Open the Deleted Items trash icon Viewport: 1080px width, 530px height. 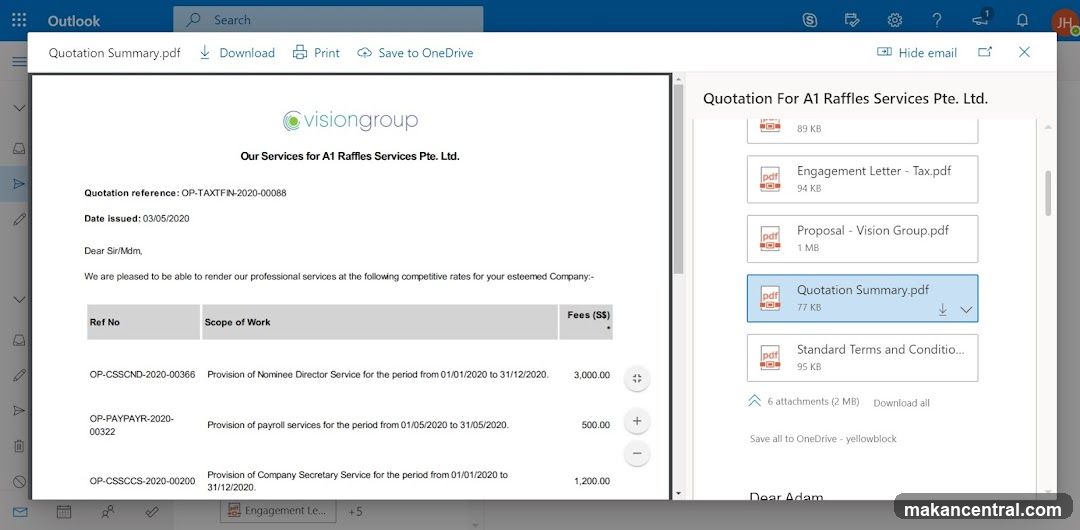[x=19, y=446]
